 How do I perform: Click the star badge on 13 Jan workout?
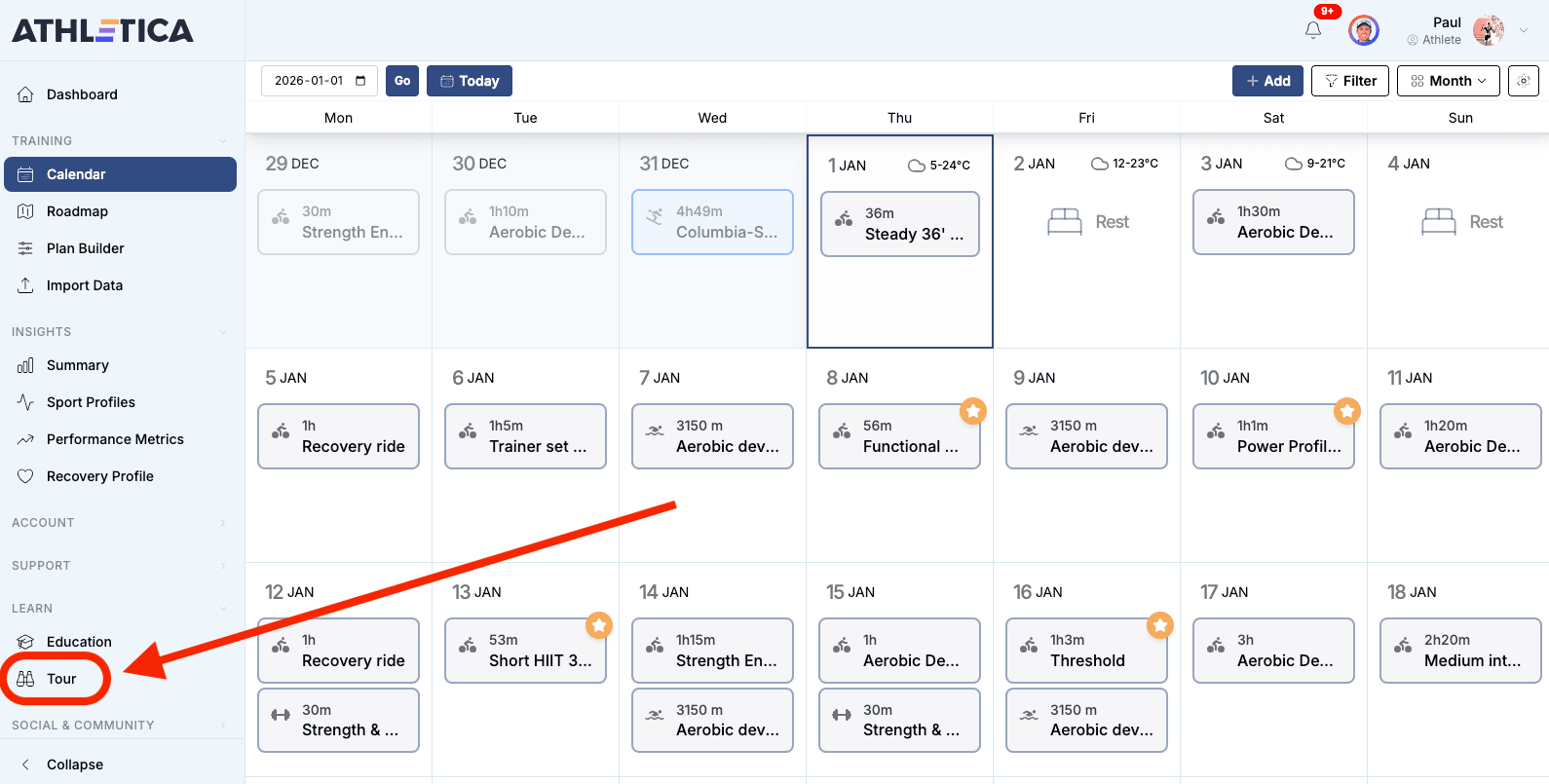[598, 625]
